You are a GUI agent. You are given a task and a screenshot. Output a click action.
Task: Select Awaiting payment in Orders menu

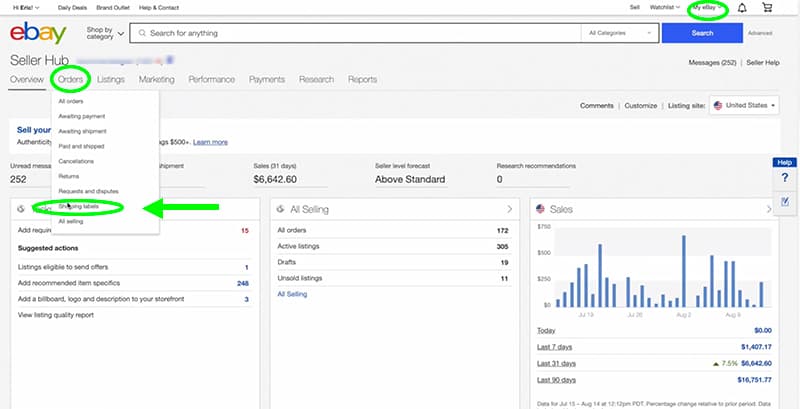click(82, 116)
